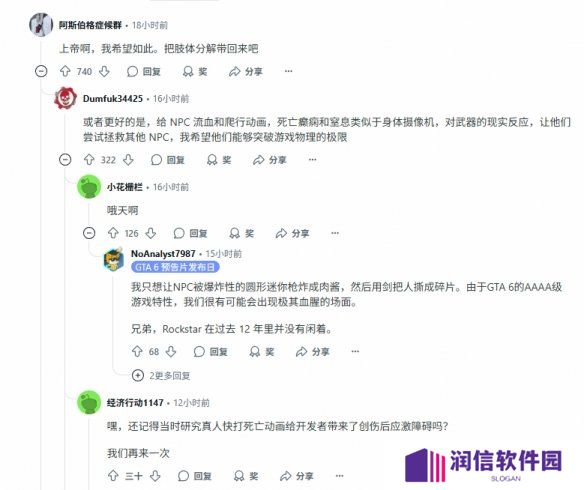
Task: Expand the 2更多回复 hidden replies
Action: pyautogui.click(x=161, y=375)
